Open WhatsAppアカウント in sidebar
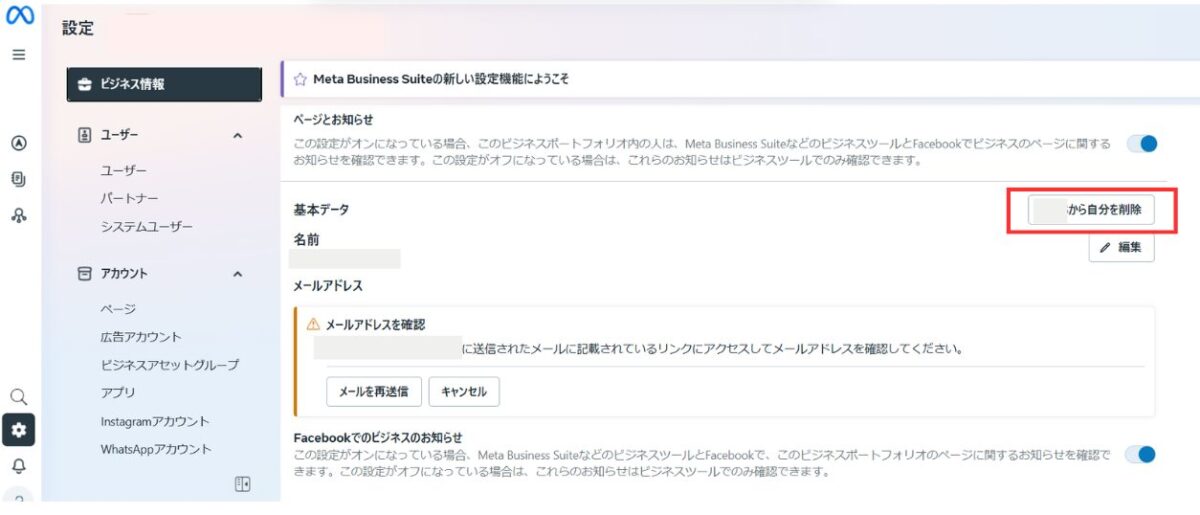This screenshot has width=1200, height=515. (156, 450)
